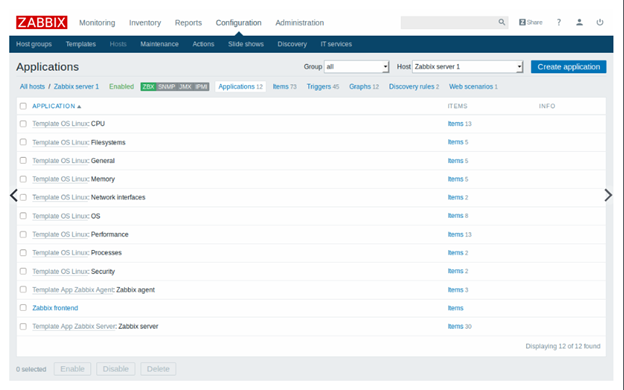
Task: Toggle the select-all applications checkbox
Action: [23, 106]
